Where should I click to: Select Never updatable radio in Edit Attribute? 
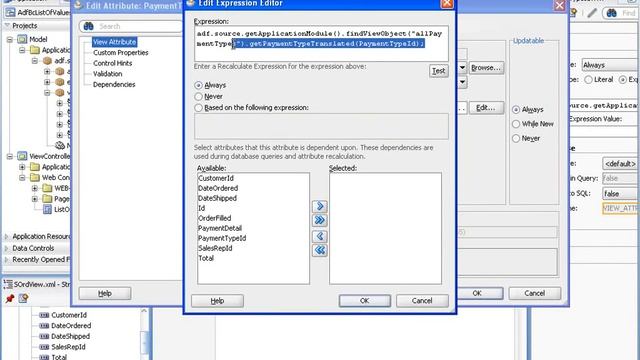pos(516,138)
